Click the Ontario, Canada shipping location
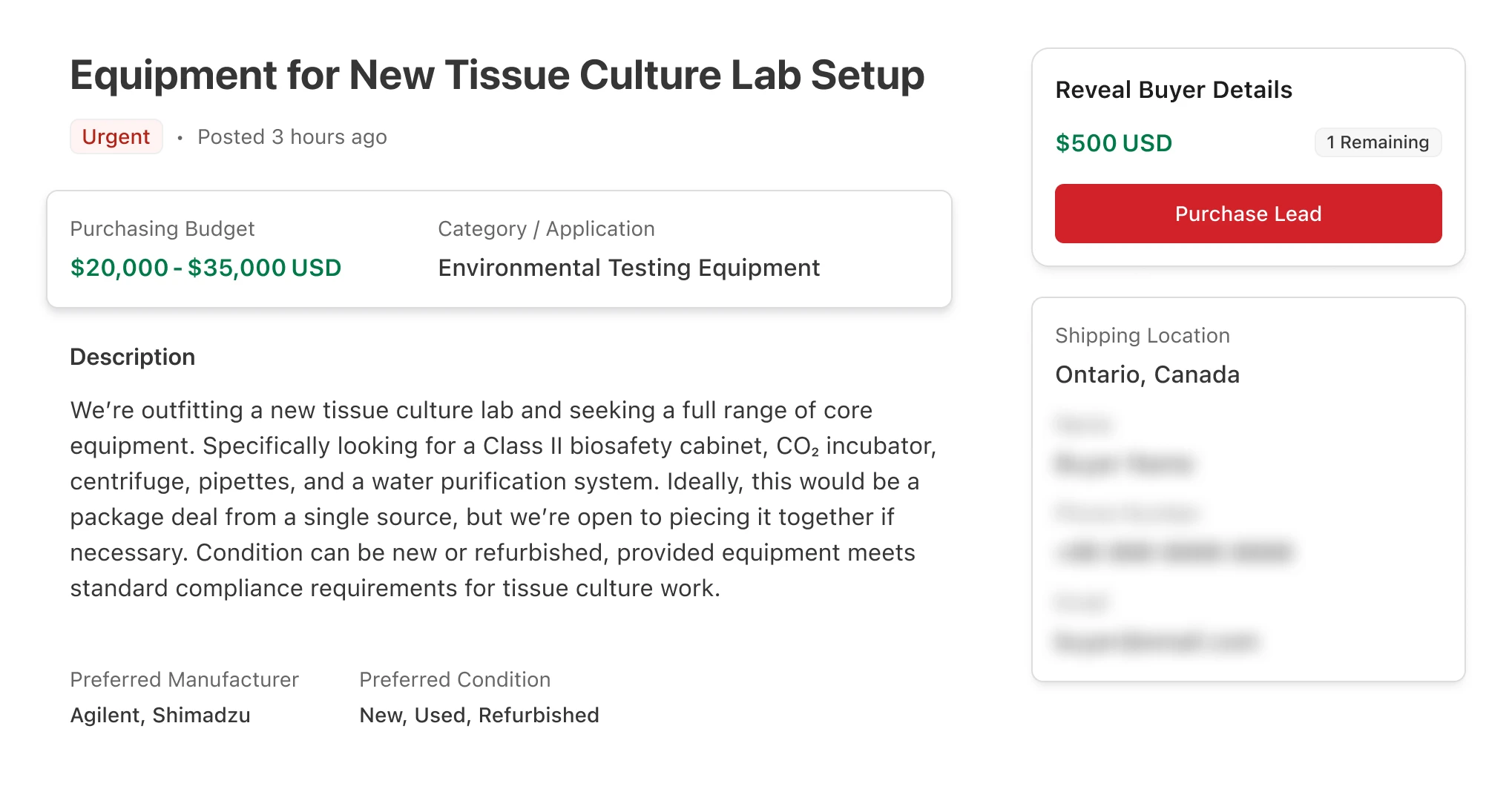The image size is (1512, 789). pyautogui.click(x=1147, y=374)
